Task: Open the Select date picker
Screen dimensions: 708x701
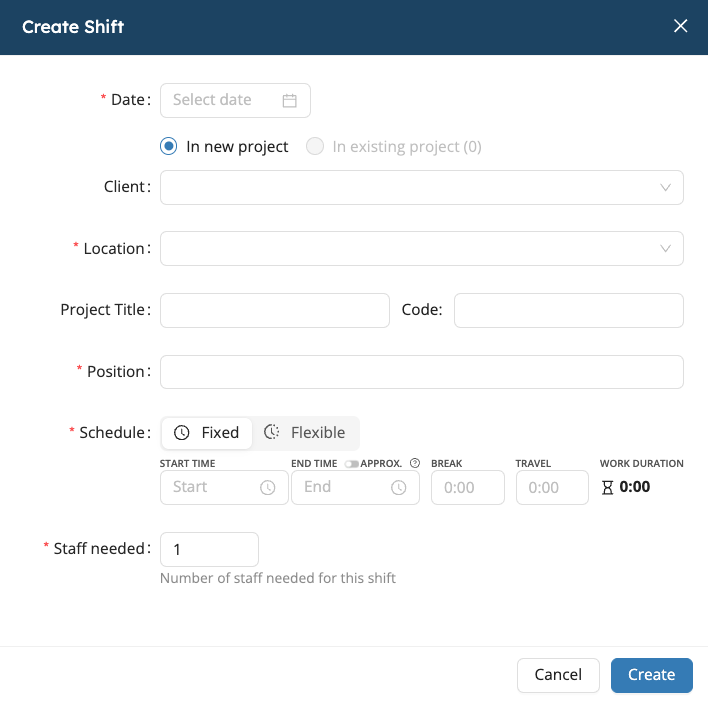Action: [x=226, y=100]
